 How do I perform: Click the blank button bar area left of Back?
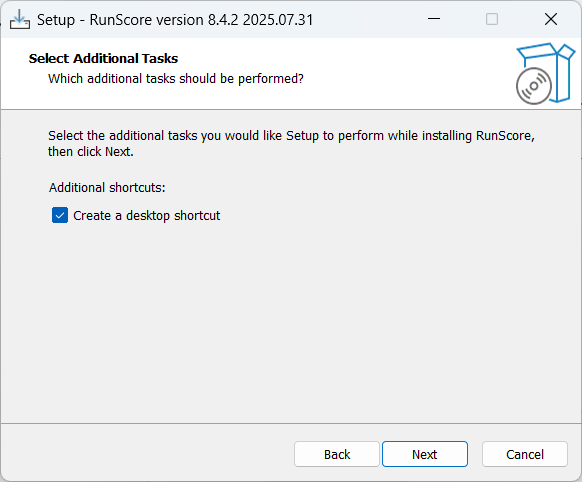148,454
